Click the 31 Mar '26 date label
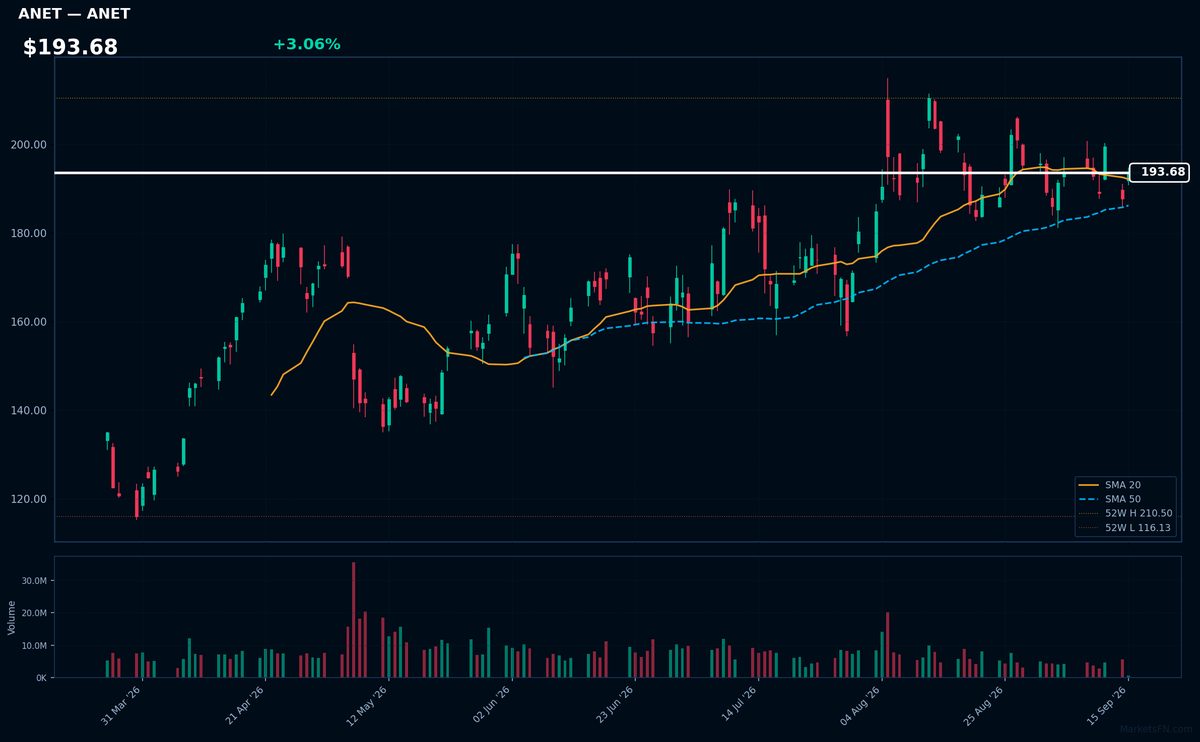The image size is (1200, 742). tap(121, 705)
